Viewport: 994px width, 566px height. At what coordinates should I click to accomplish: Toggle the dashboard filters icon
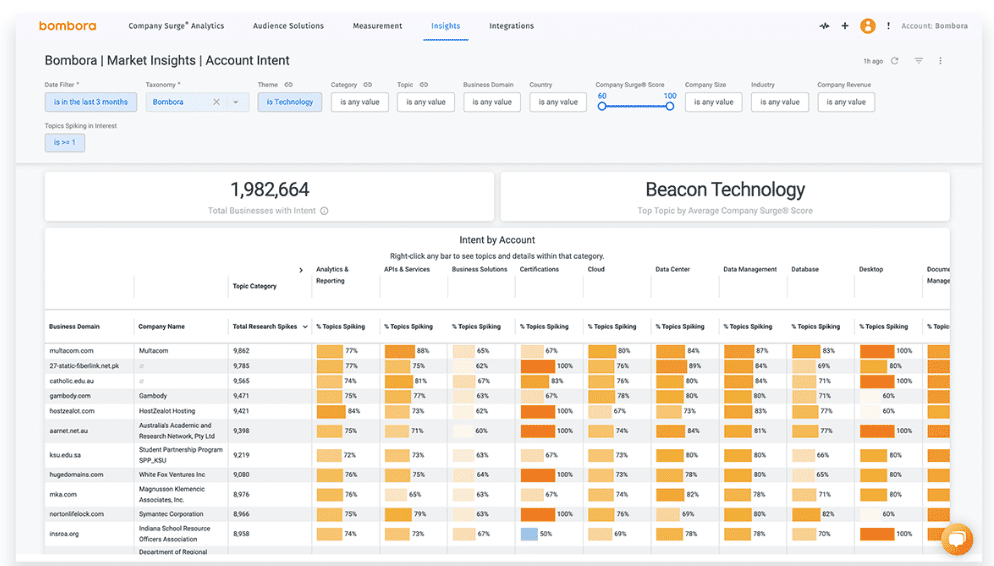pyautogui.click(x=919, y=61)
